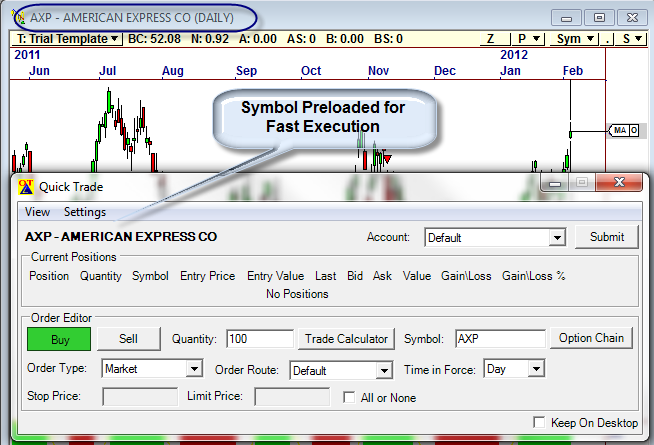Viewport: 654px width, 445px height.
Task: Expand the Account dropdown
Action: click(x=557, y=238)
